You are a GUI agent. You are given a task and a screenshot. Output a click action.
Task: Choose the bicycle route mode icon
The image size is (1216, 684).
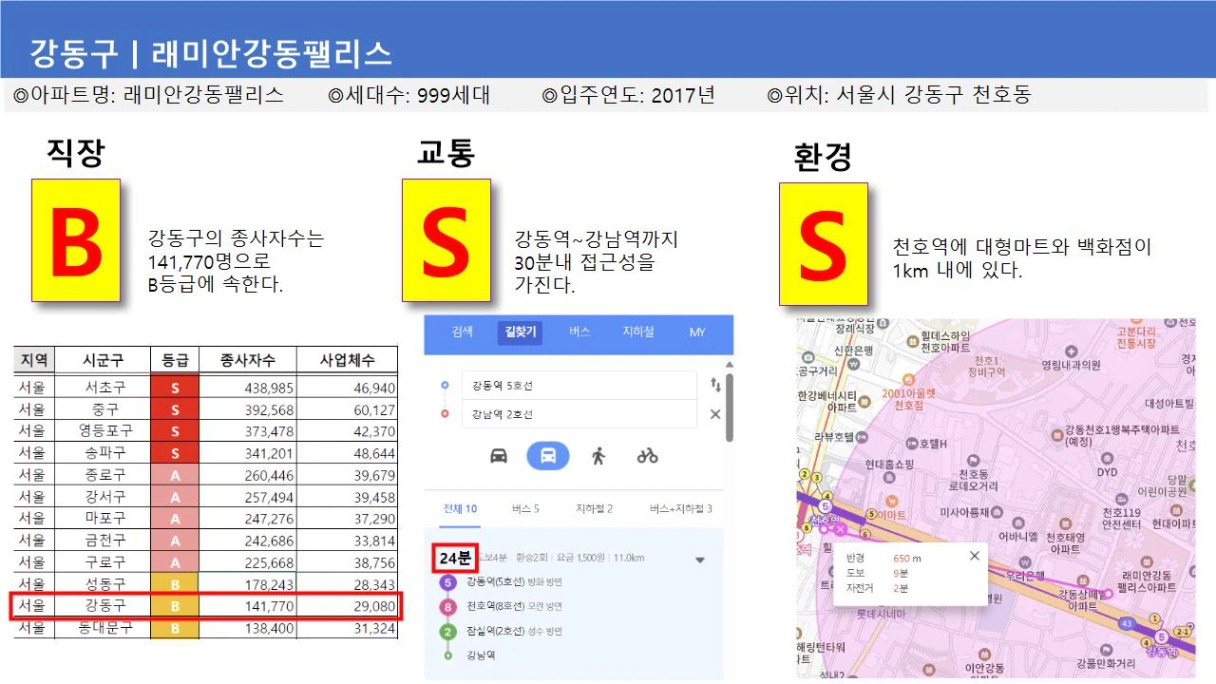(x=647, y=456)
